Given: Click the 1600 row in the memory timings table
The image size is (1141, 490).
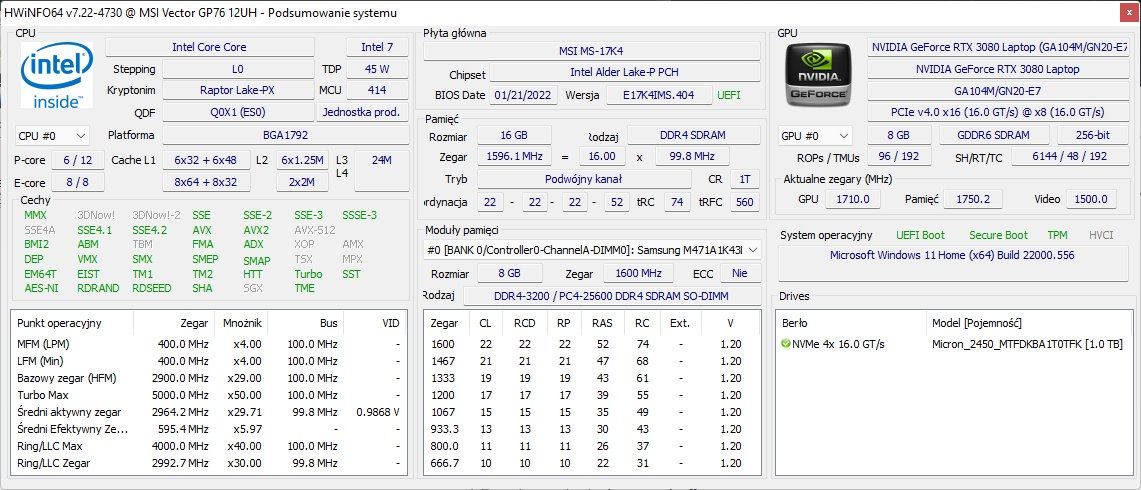Looking at the screenshot, I should (593, 344).
